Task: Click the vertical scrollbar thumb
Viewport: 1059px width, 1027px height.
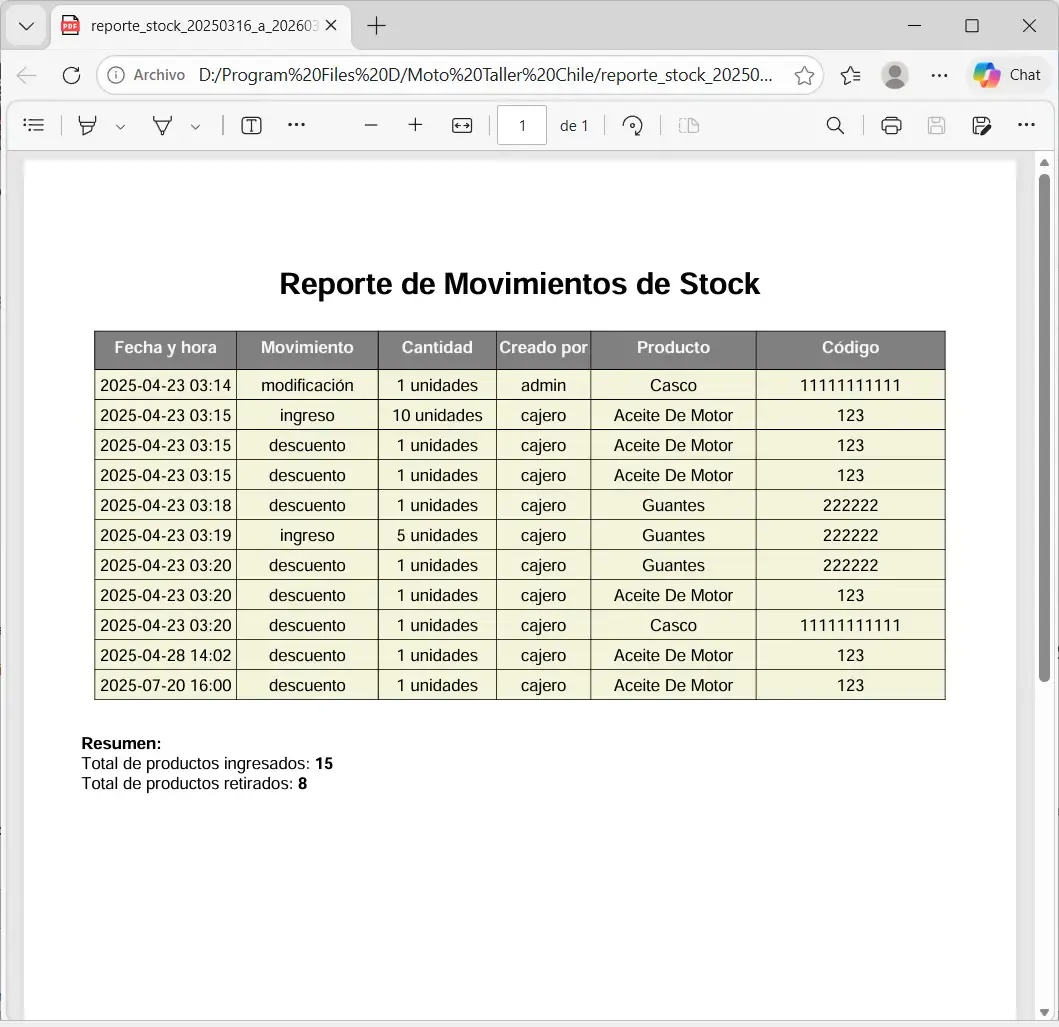Action: coord(1044,428)
